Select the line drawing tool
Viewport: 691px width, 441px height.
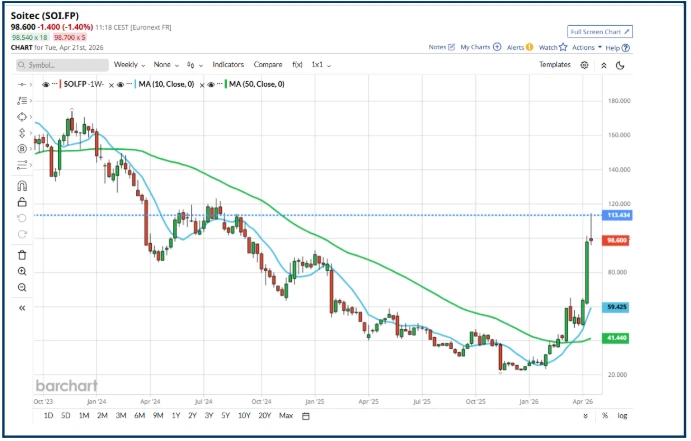[22, 85]
